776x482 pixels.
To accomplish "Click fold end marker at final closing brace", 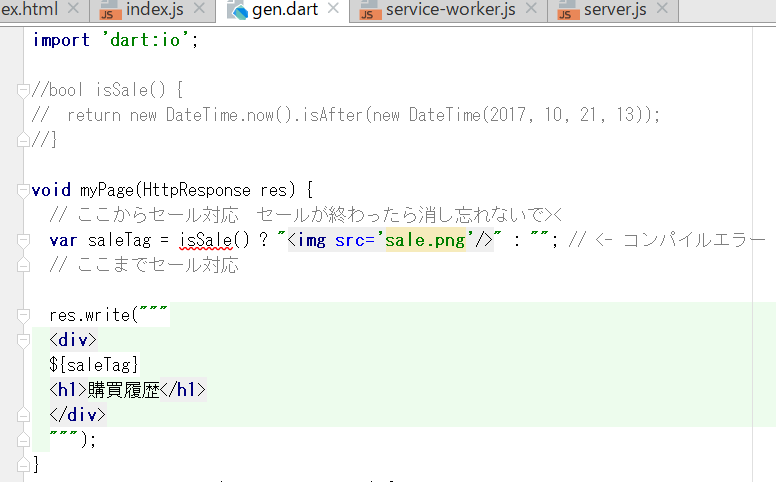I will coord(23,464).
